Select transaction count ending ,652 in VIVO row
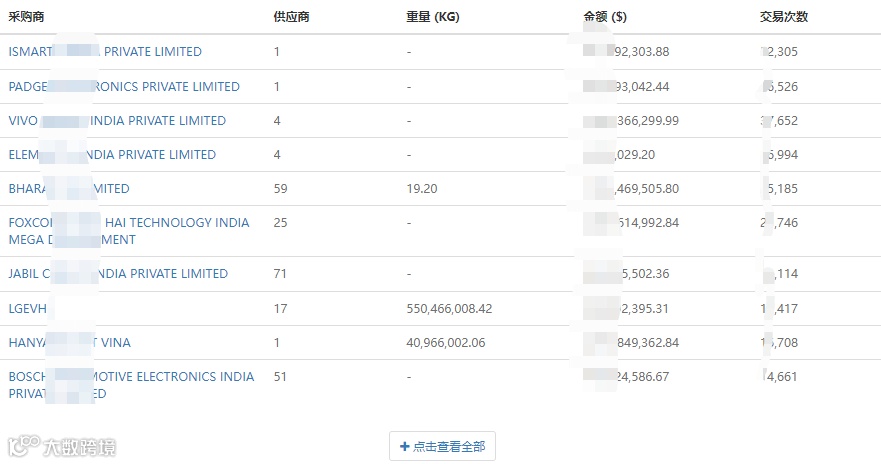 pyautogui.click(x=779, y=121)
